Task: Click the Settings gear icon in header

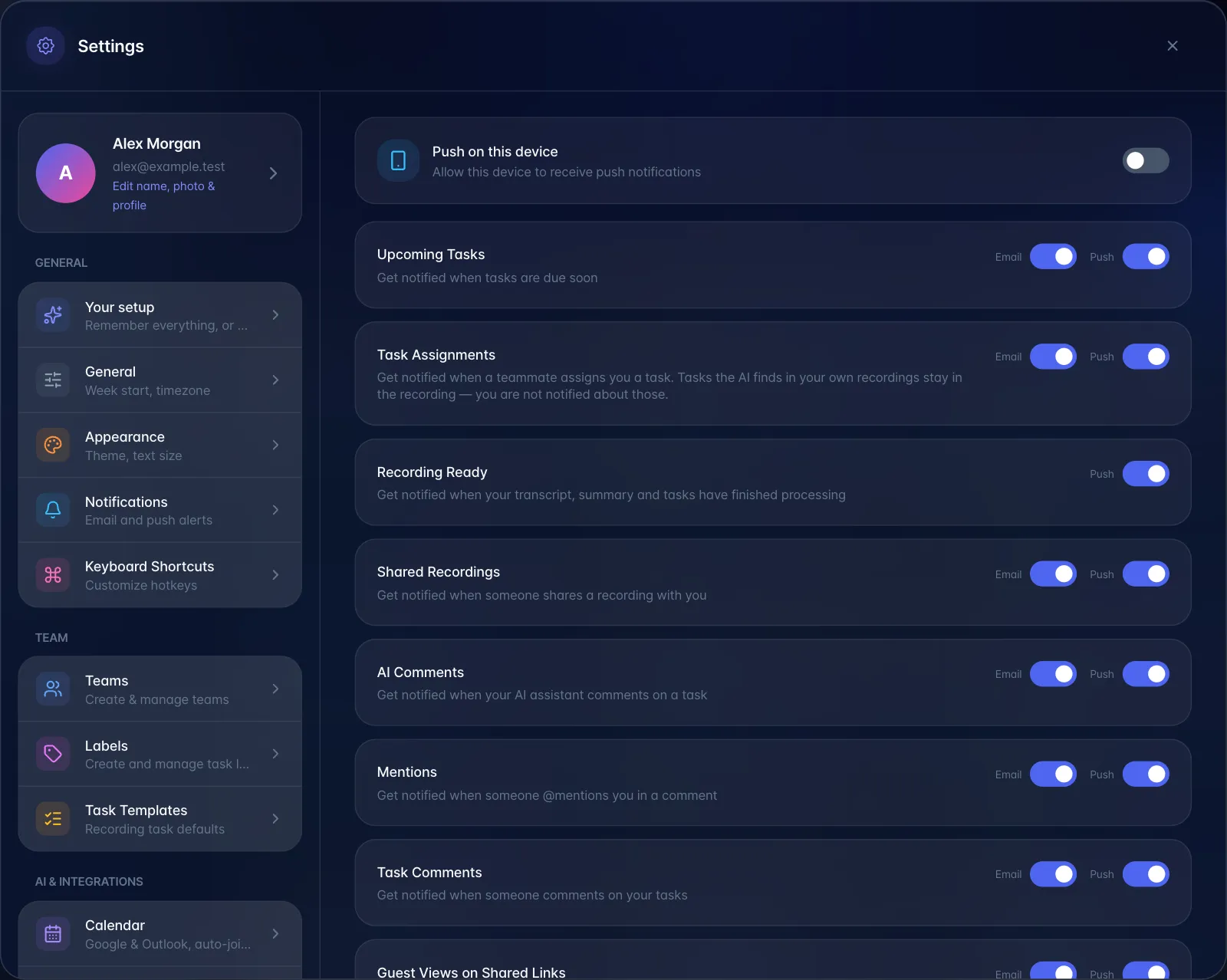Action: point(46,46)
